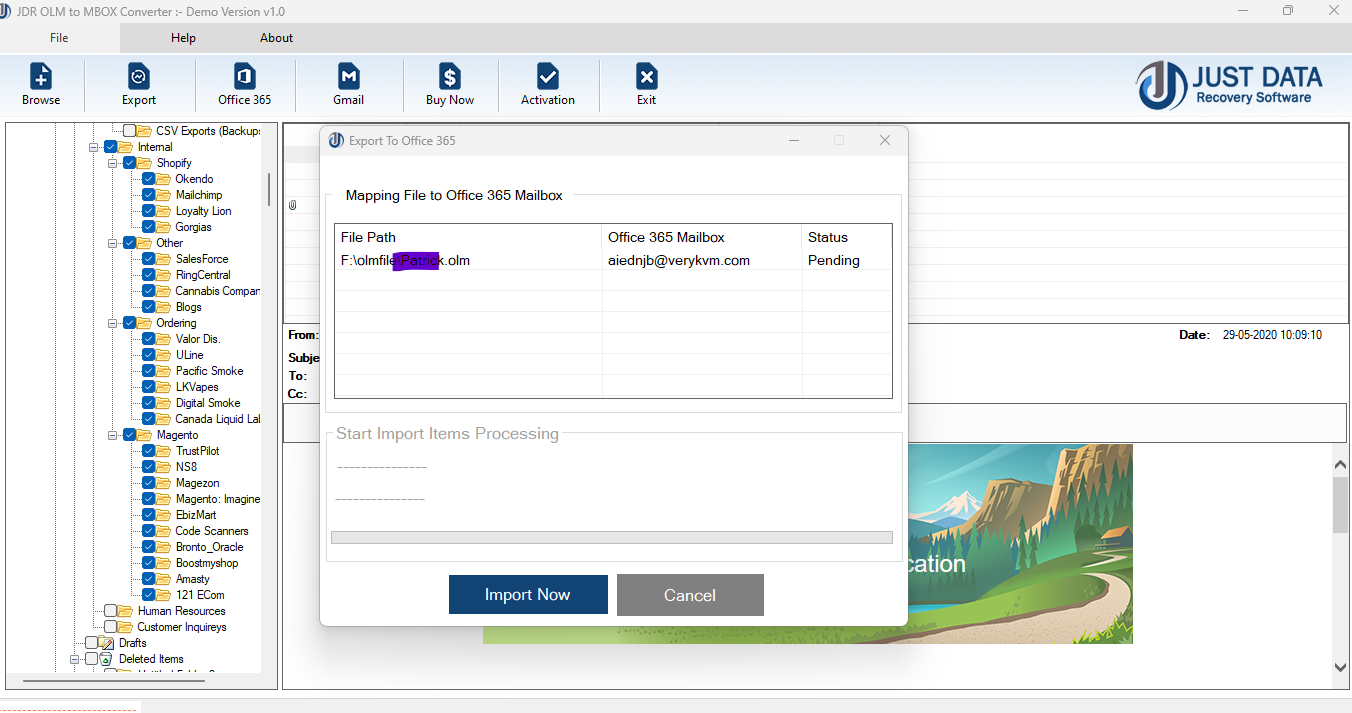Viewport: 1352px width, 713px height.
Task: Click the Just Data Recovery Software logo
Action: coord(1230,85)
